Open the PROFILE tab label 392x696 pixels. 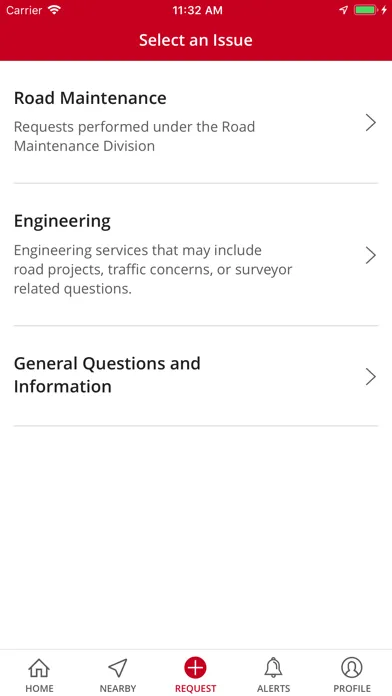point(352,688)
